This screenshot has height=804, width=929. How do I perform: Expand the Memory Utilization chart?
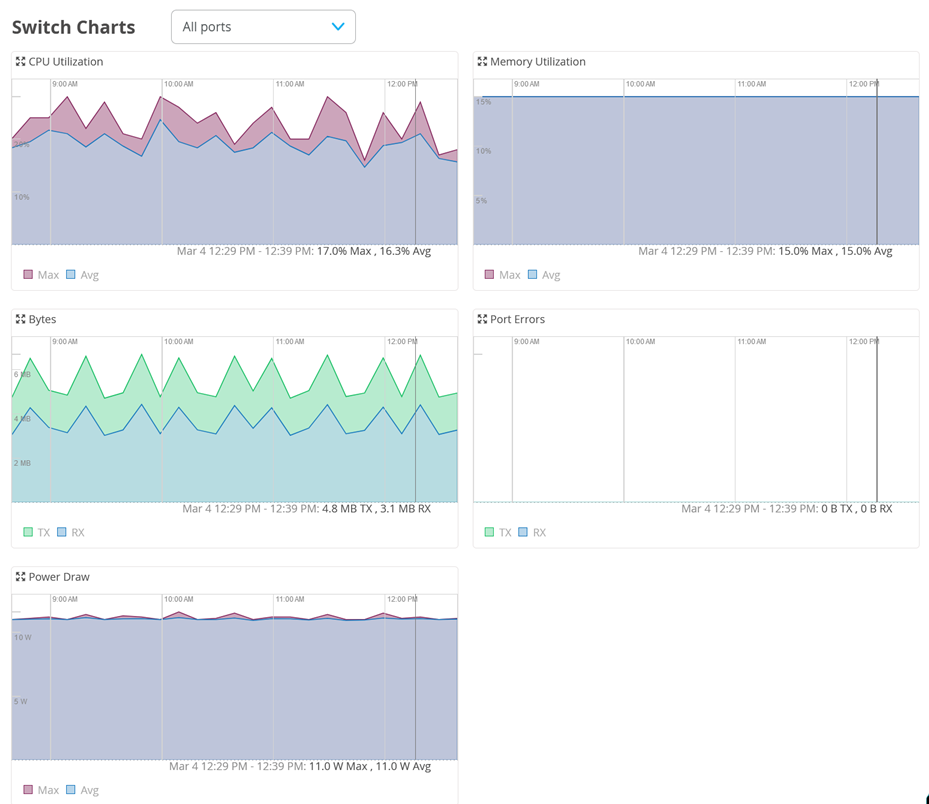482,62
